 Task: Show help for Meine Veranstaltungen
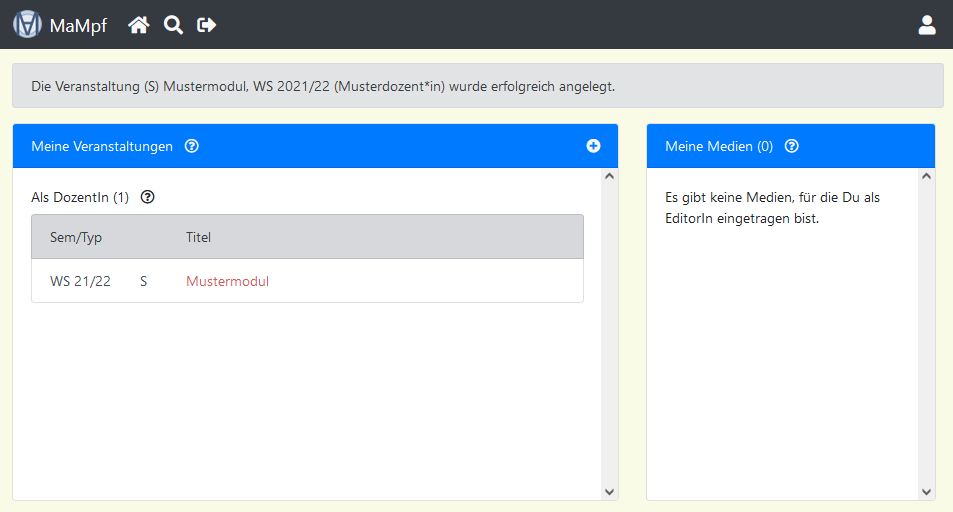click(x=192, y=146)
